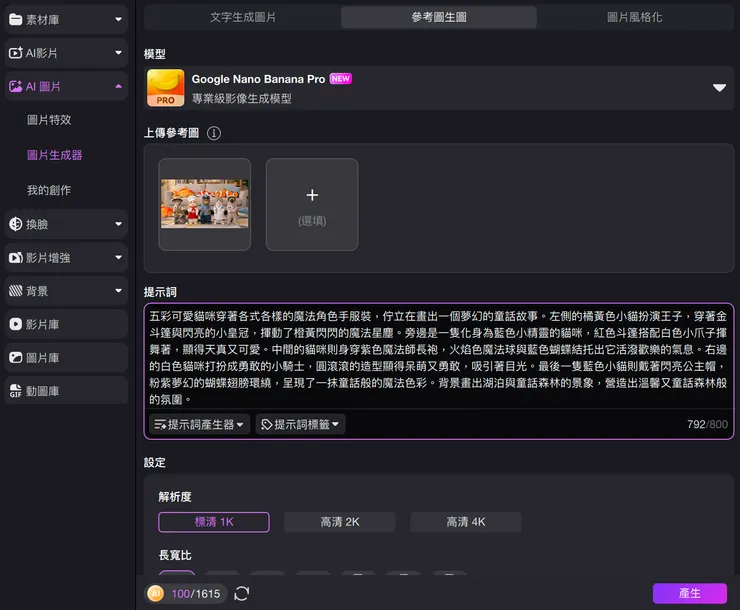This screenshot has height=610, width=740.
Task: Click the 產生 generate button
Action: pyautogui.click(x=690, y=593)
